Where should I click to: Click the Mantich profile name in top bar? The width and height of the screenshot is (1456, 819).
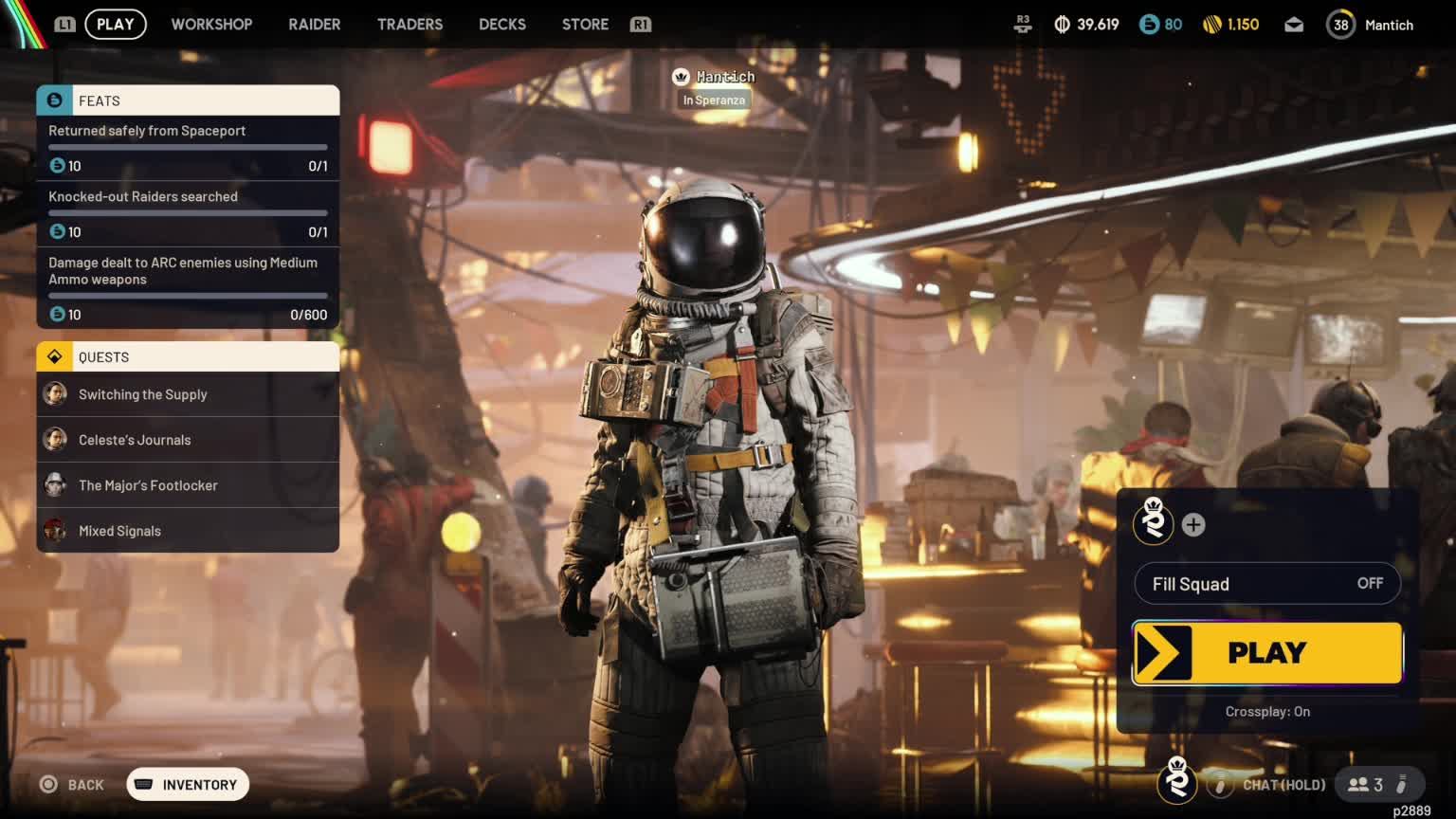[x=1389, y=25]
